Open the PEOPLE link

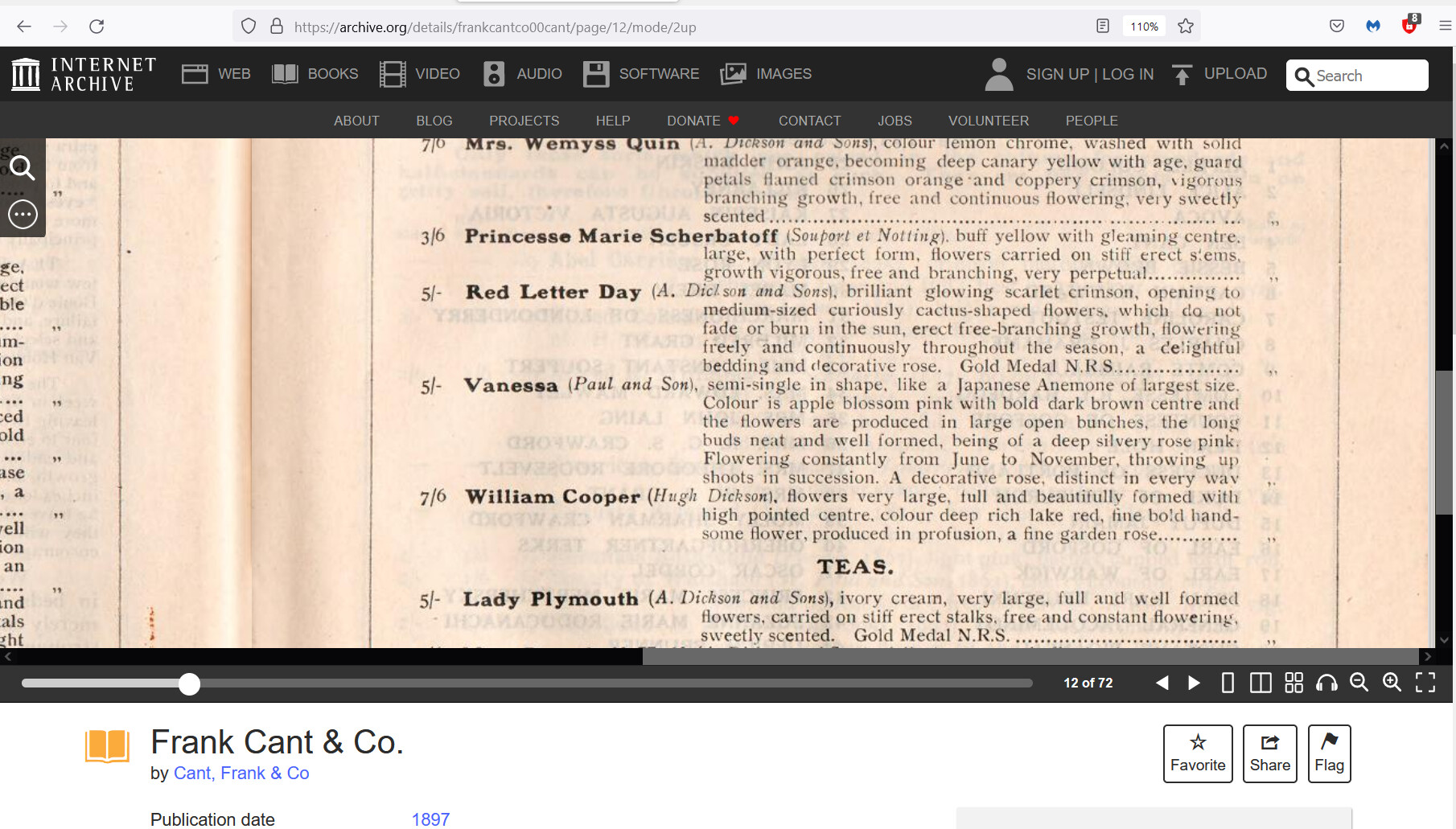[x=1092, y=121]
